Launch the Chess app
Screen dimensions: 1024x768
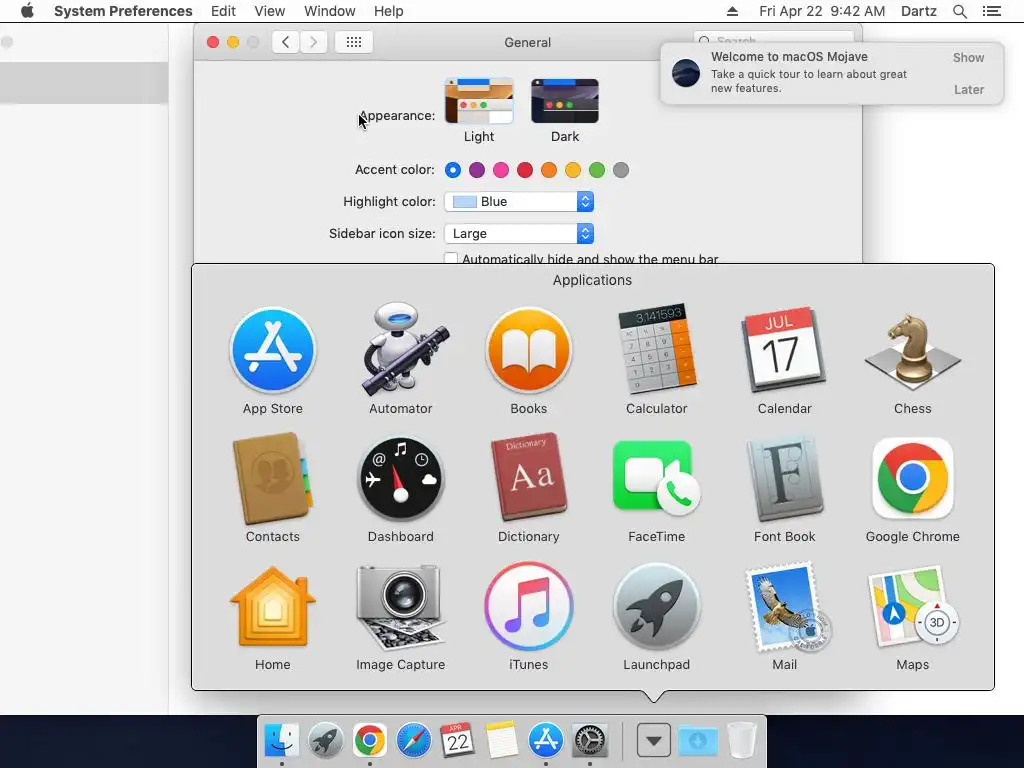click(912, 351)
